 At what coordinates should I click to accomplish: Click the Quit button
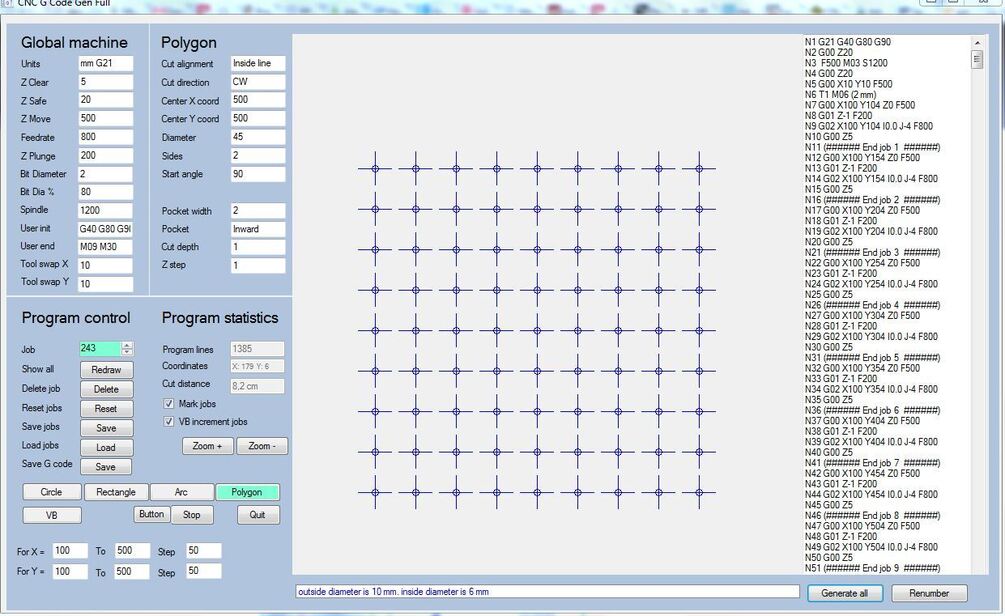258,515
